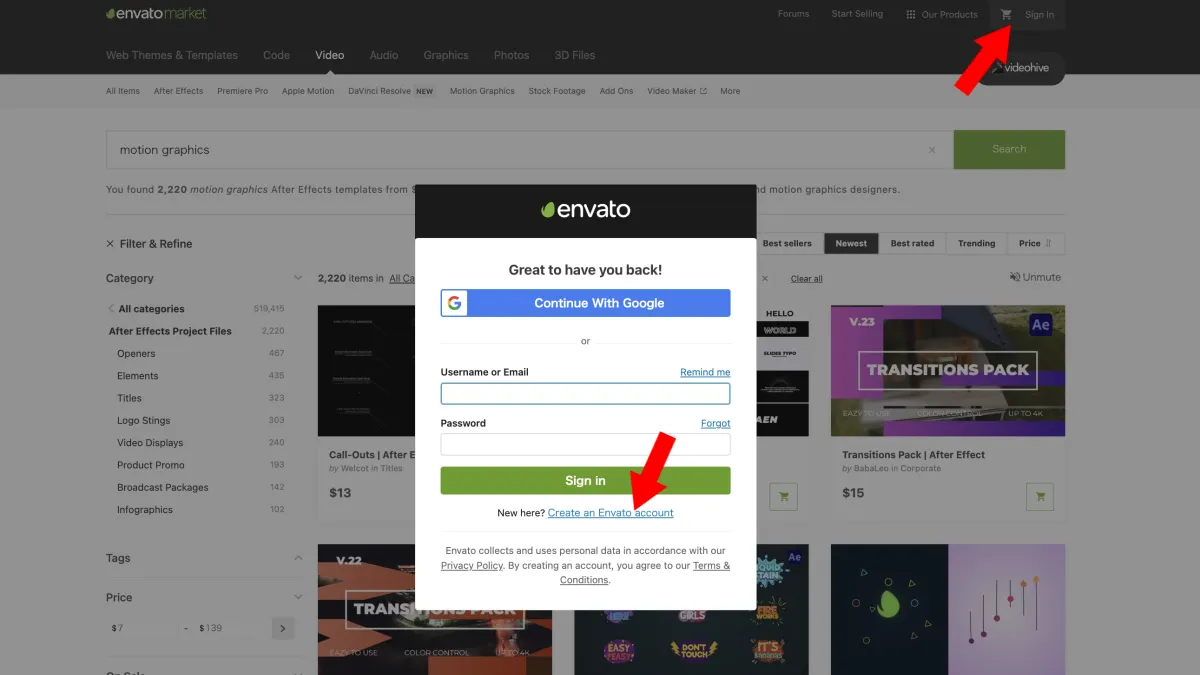This screenshot has width=1200, height=675.
Task: Select Broadcast Packages category
Action: tap(162, 487)
